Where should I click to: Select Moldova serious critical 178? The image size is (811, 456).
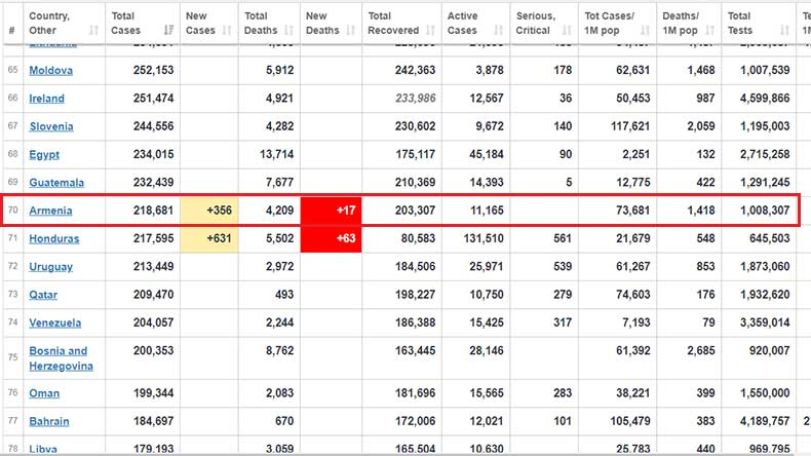click(x=562, y=70)
